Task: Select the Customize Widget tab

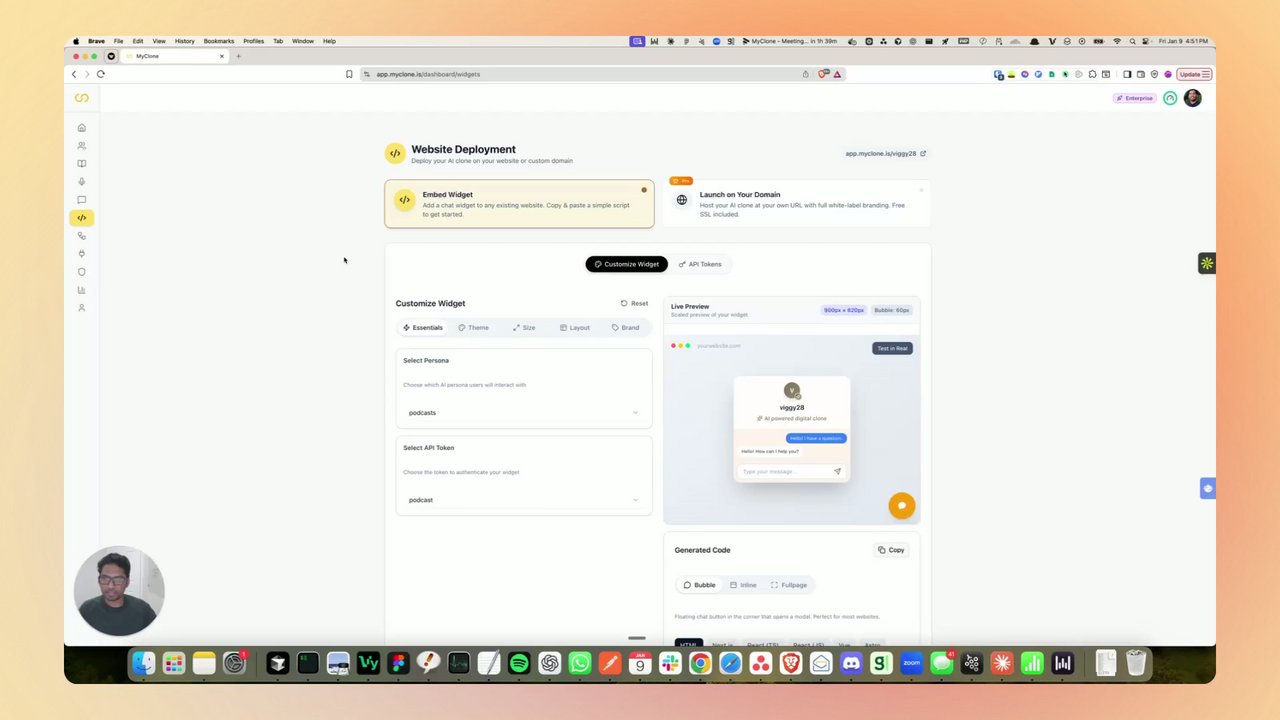Action: 626,264
